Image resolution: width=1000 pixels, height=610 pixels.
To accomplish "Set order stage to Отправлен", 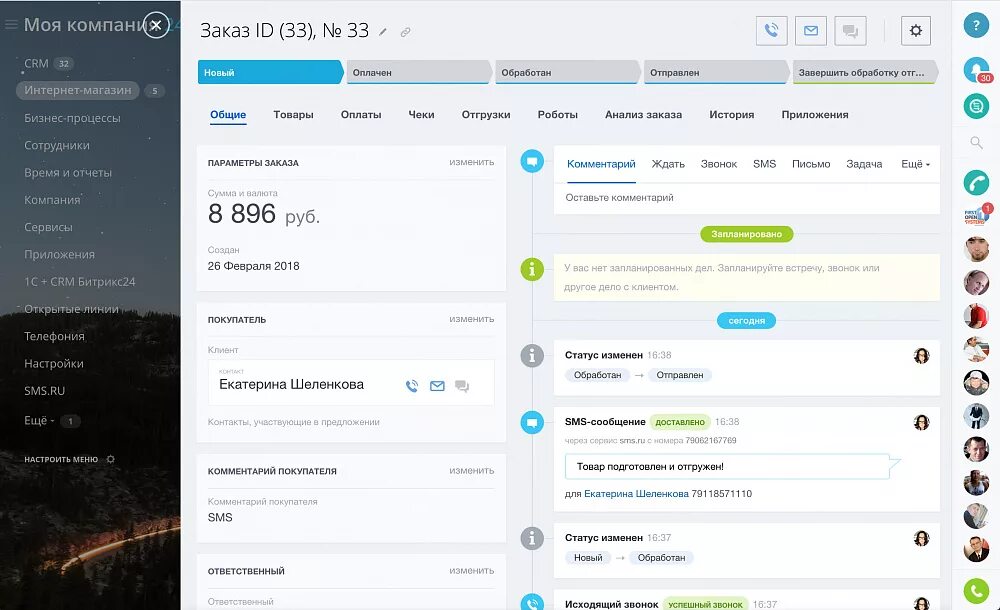I will pyautogui.click(x=716, y=73).
